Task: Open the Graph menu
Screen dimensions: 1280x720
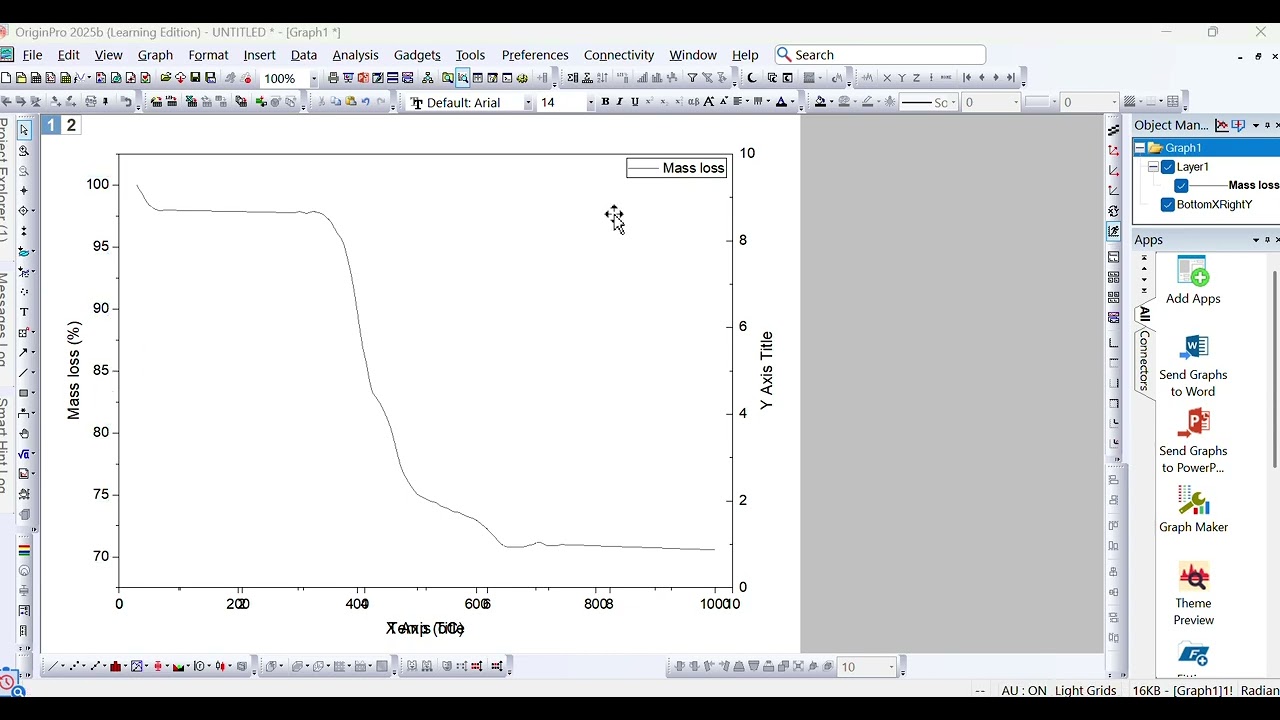Action: tap(155, 55)
